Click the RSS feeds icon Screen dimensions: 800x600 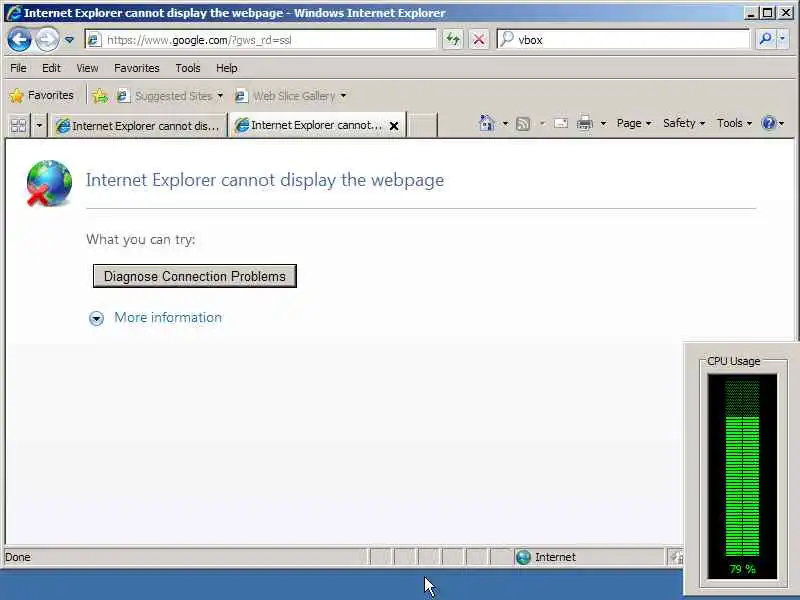523,123
